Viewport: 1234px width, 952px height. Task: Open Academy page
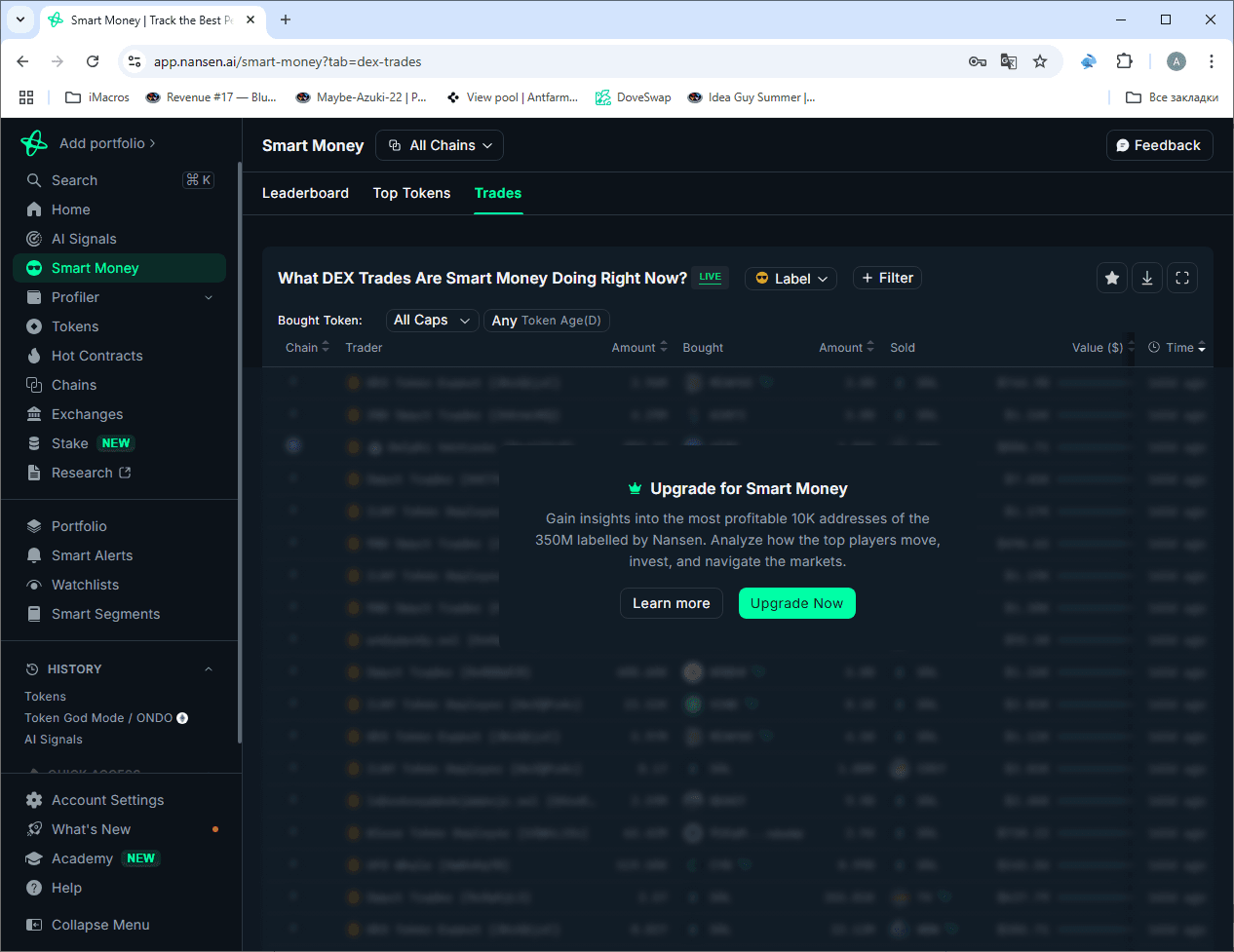(119, 858)
